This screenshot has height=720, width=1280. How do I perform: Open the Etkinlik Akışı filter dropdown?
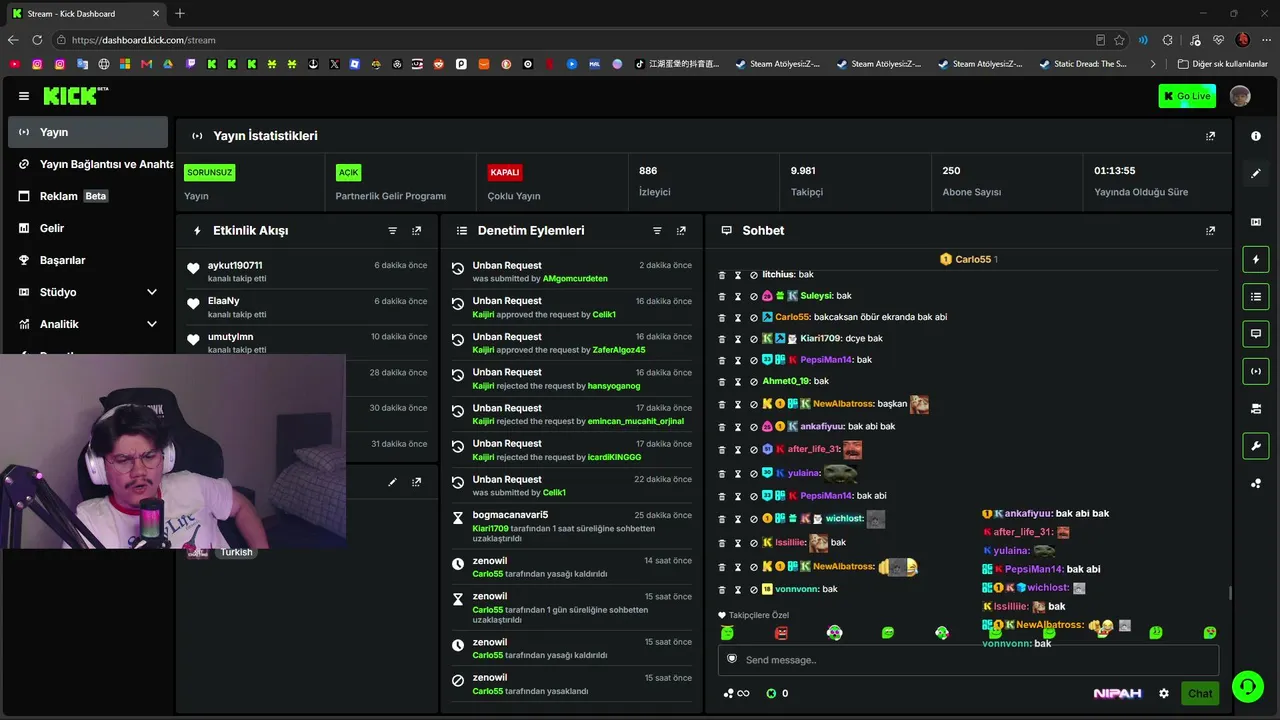[392, 231]
